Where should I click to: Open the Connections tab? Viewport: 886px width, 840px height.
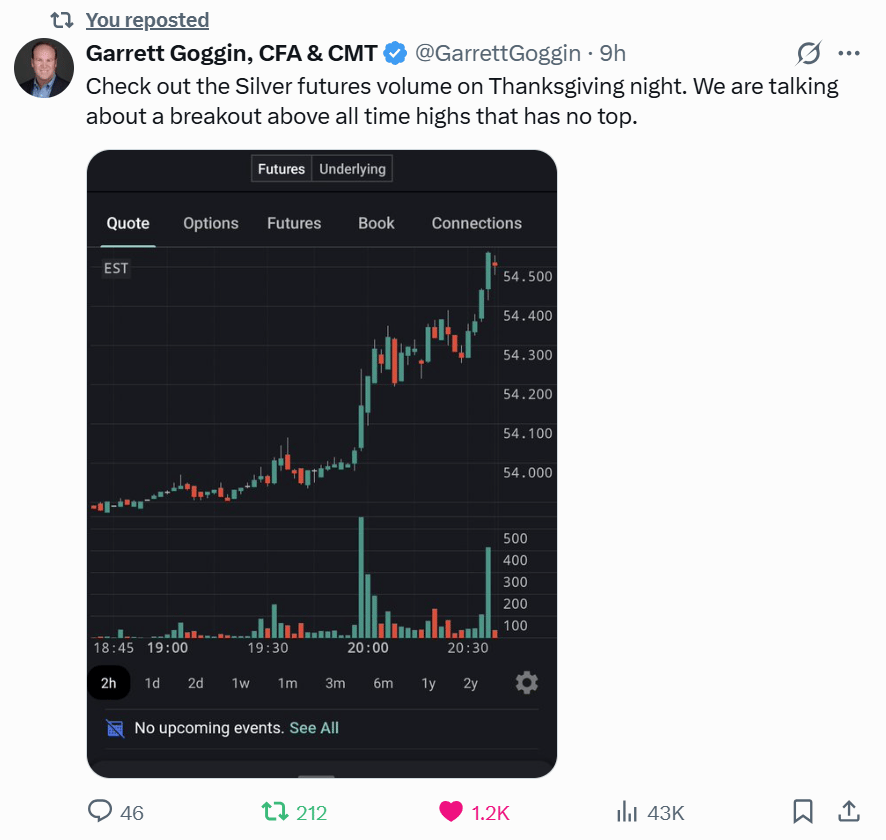tap(476, 223)
